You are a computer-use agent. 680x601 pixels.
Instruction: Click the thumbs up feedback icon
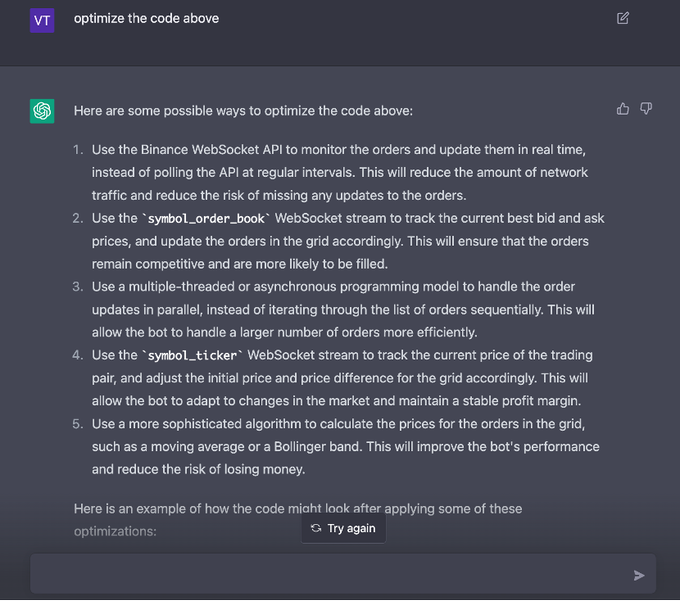[623, 109]
